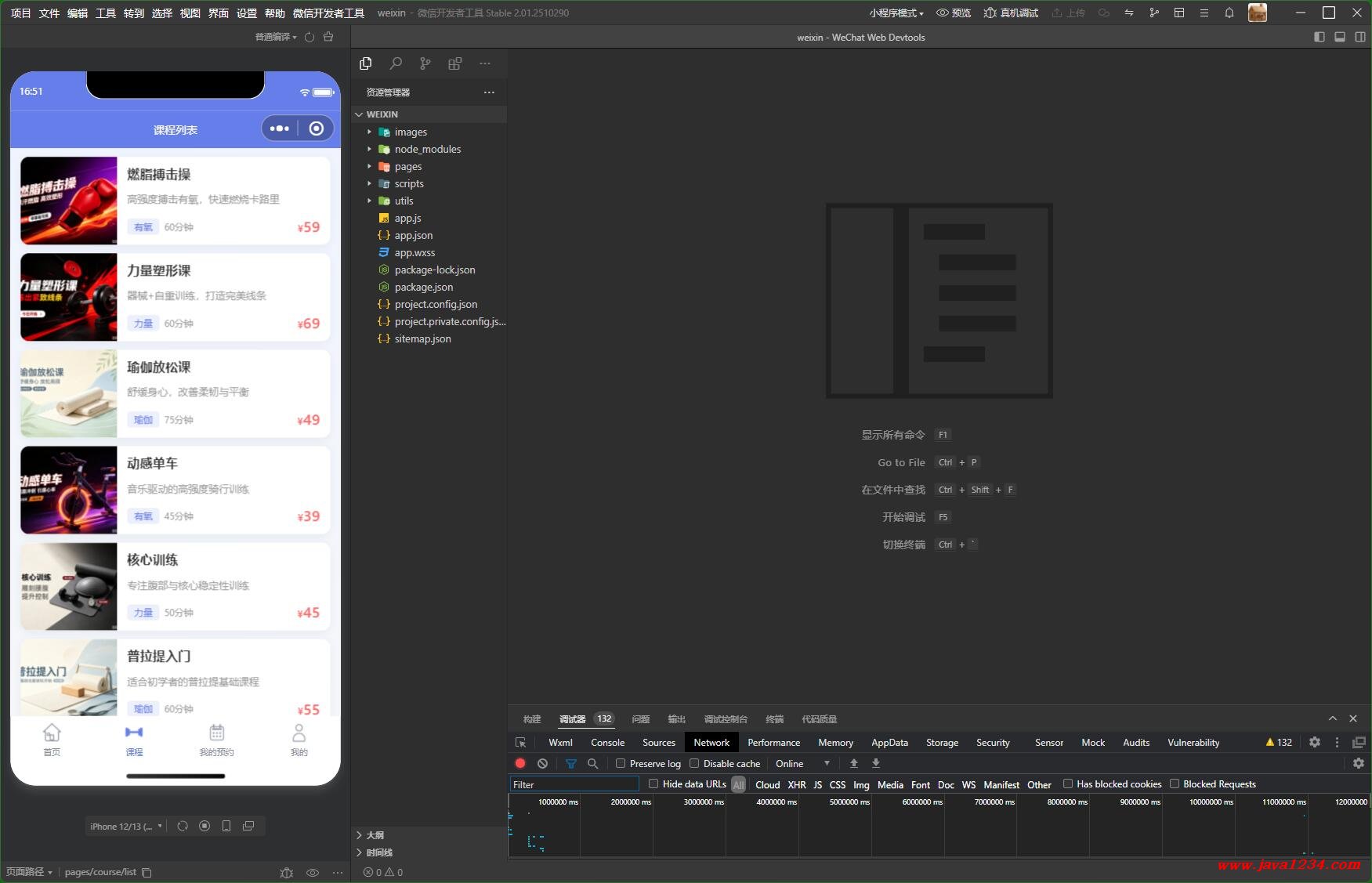Open the source control branch icon
The width and height of the screenshot is (1372, 883).
[425, 63]
